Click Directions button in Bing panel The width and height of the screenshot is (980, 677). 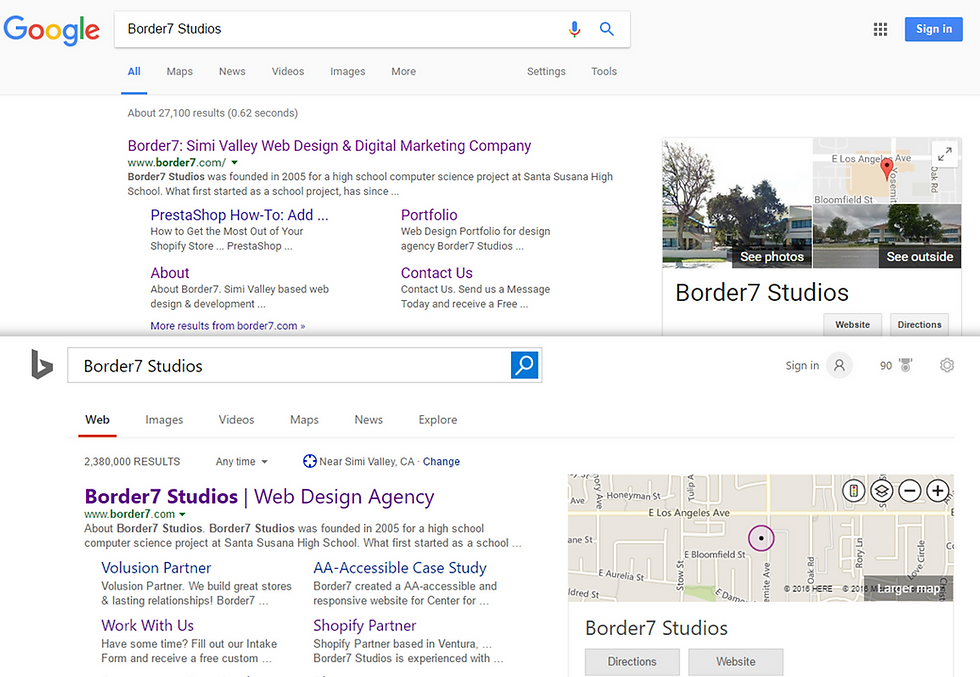tap(632, 661)
